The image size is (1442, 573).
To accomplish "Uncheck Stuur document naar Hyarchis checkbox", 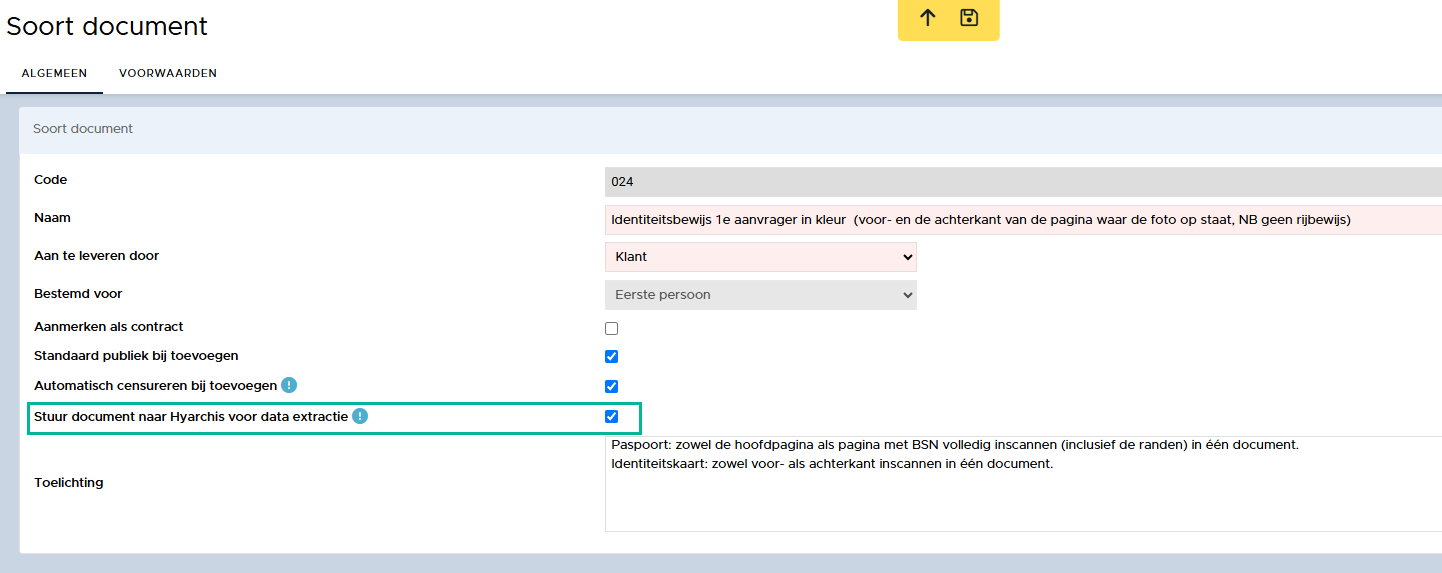I will tap(612, 416).
